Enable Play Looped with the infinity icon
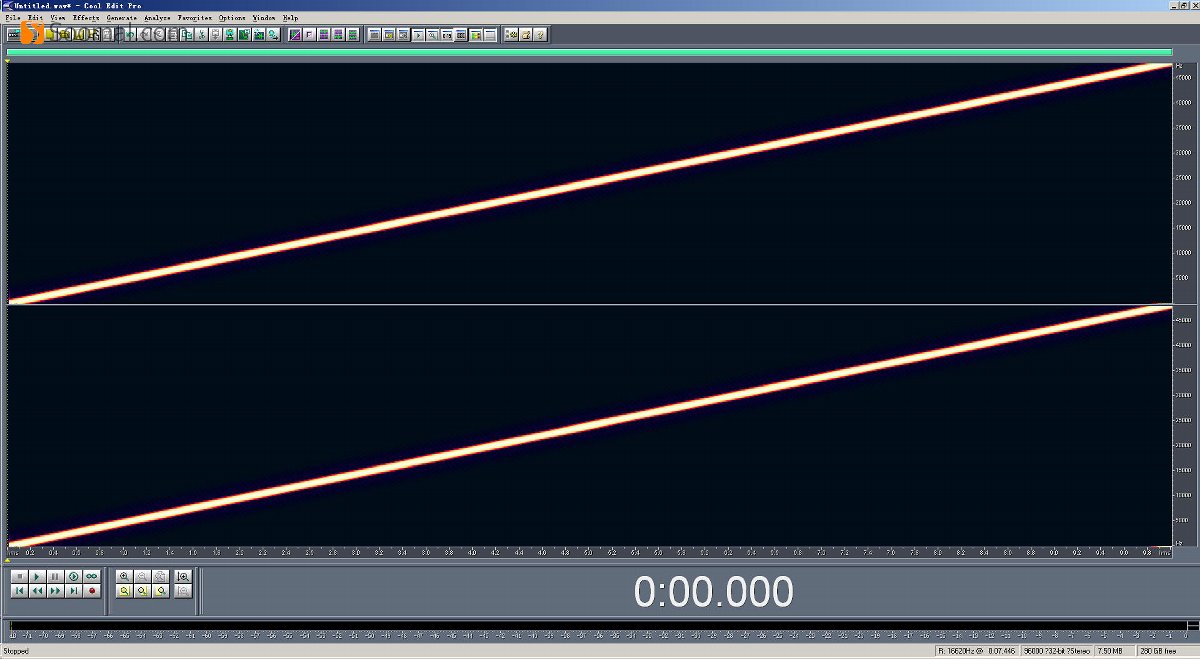The image size is (1200, 659). (91, 577)
